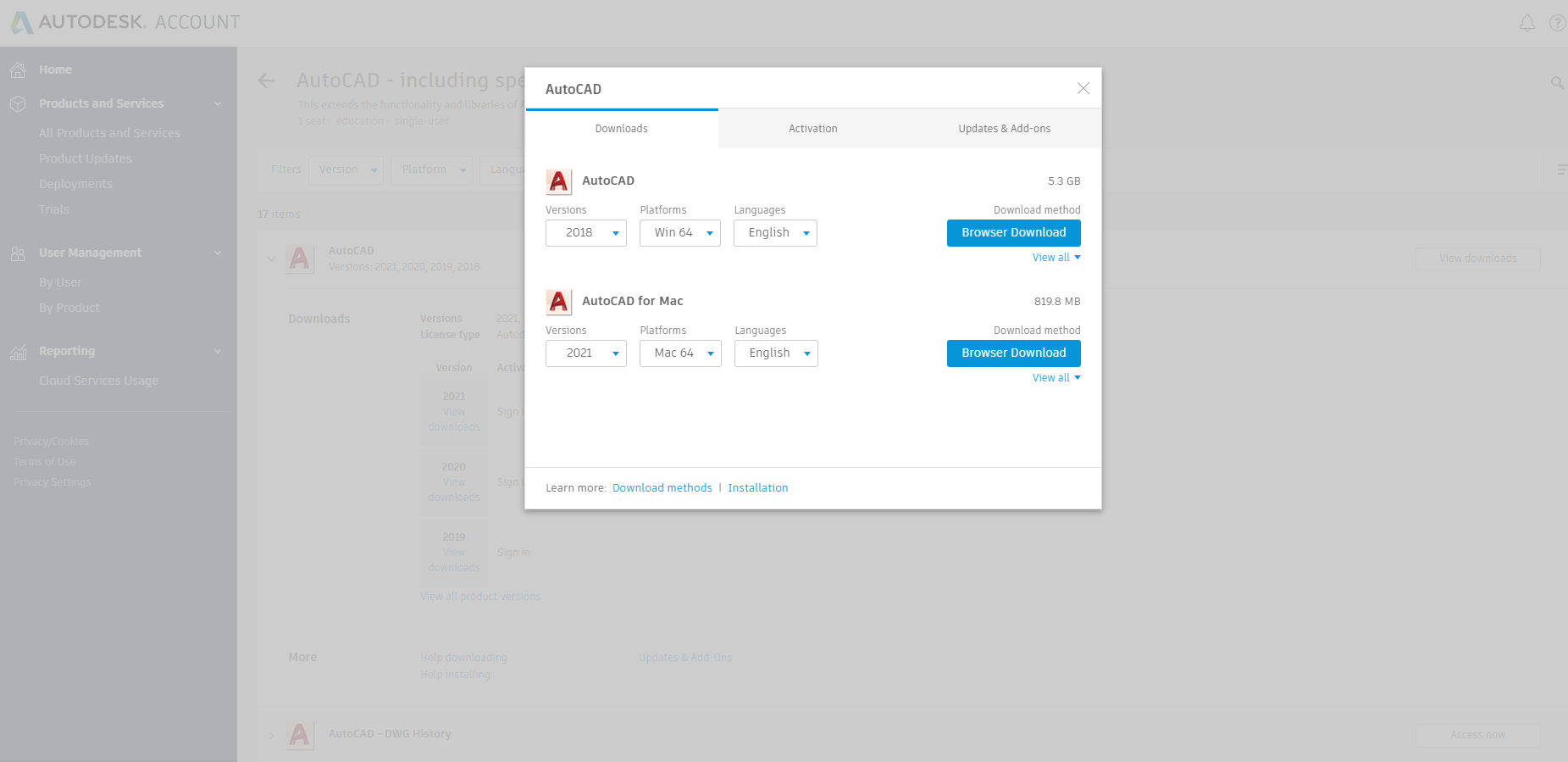
Task: Open the 2018 Versions dropdown
Action: pyautogui.click(x=586, y=233)
